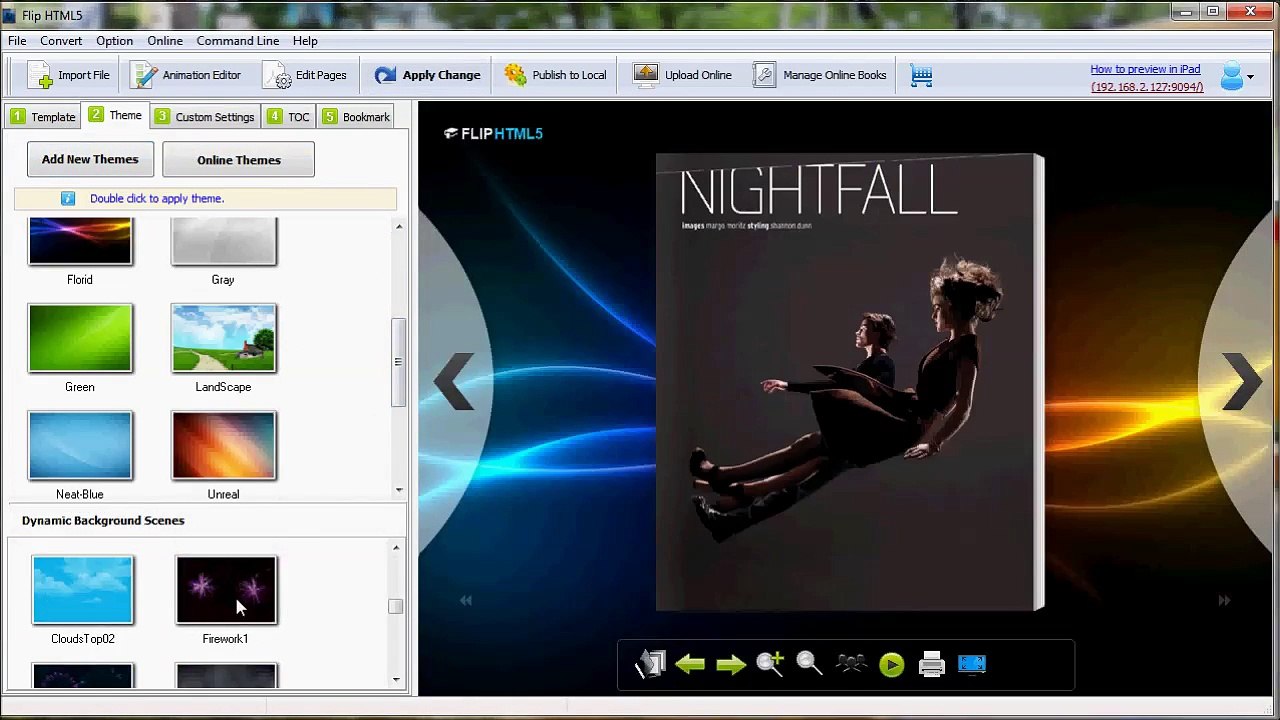This screenshot has width=1280, height=720.
Task: Click the Import File toolbar icon
Action: (x=40, y=75)
